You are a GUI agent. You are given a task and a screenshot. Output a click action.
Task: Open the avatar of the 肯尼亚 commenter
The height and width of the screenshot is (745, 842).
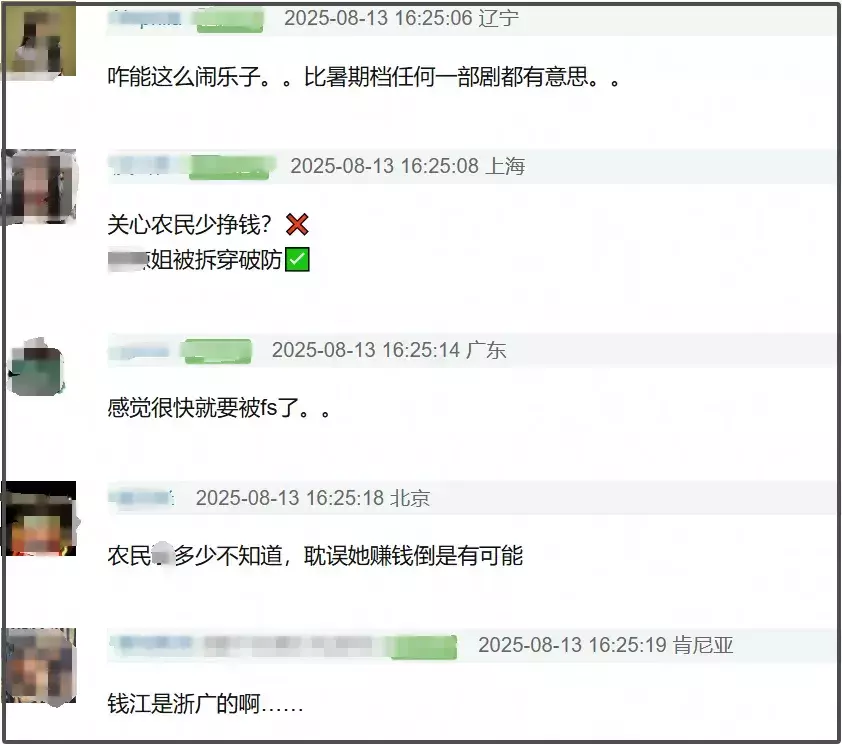pyautogui.click(x=40, y=665)
